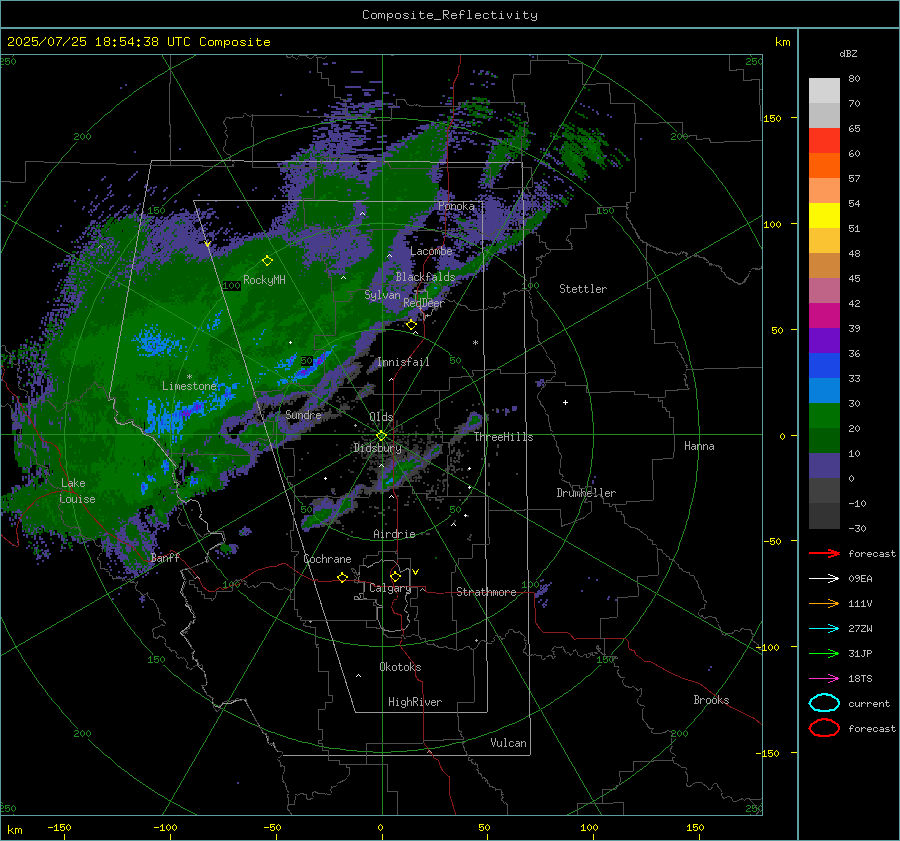Screen dimensions: 900x841
Task: Click the Vulcan label
Action: [508, 743]
